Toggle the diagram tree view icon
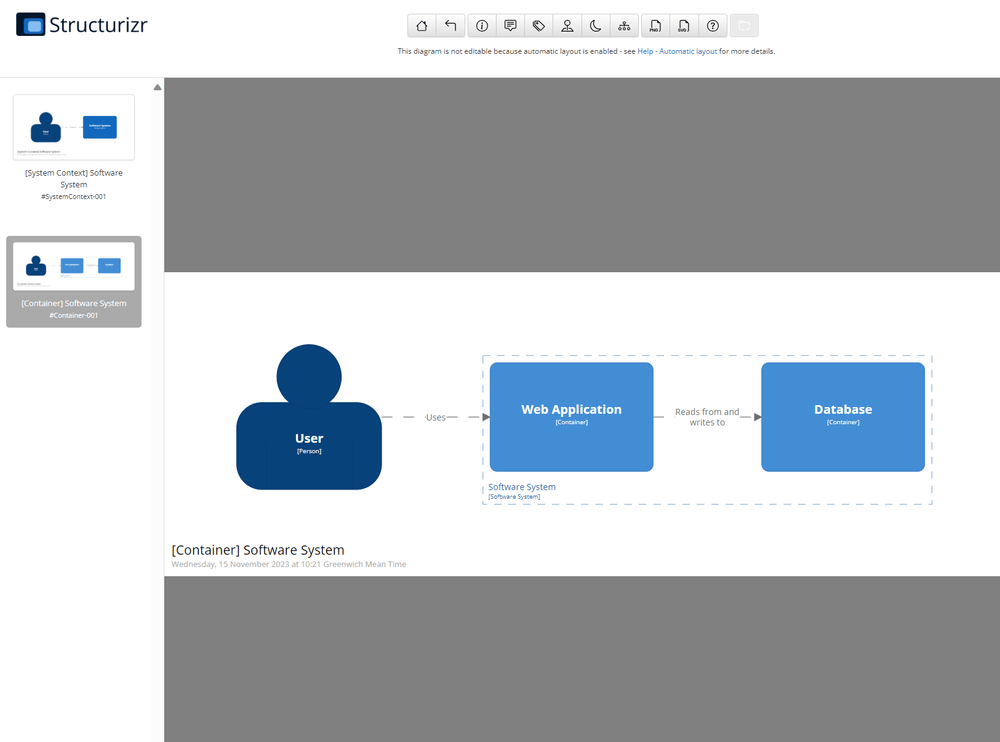The height and width of the screenshot is (742, 1000). click(x=624, y=25)
